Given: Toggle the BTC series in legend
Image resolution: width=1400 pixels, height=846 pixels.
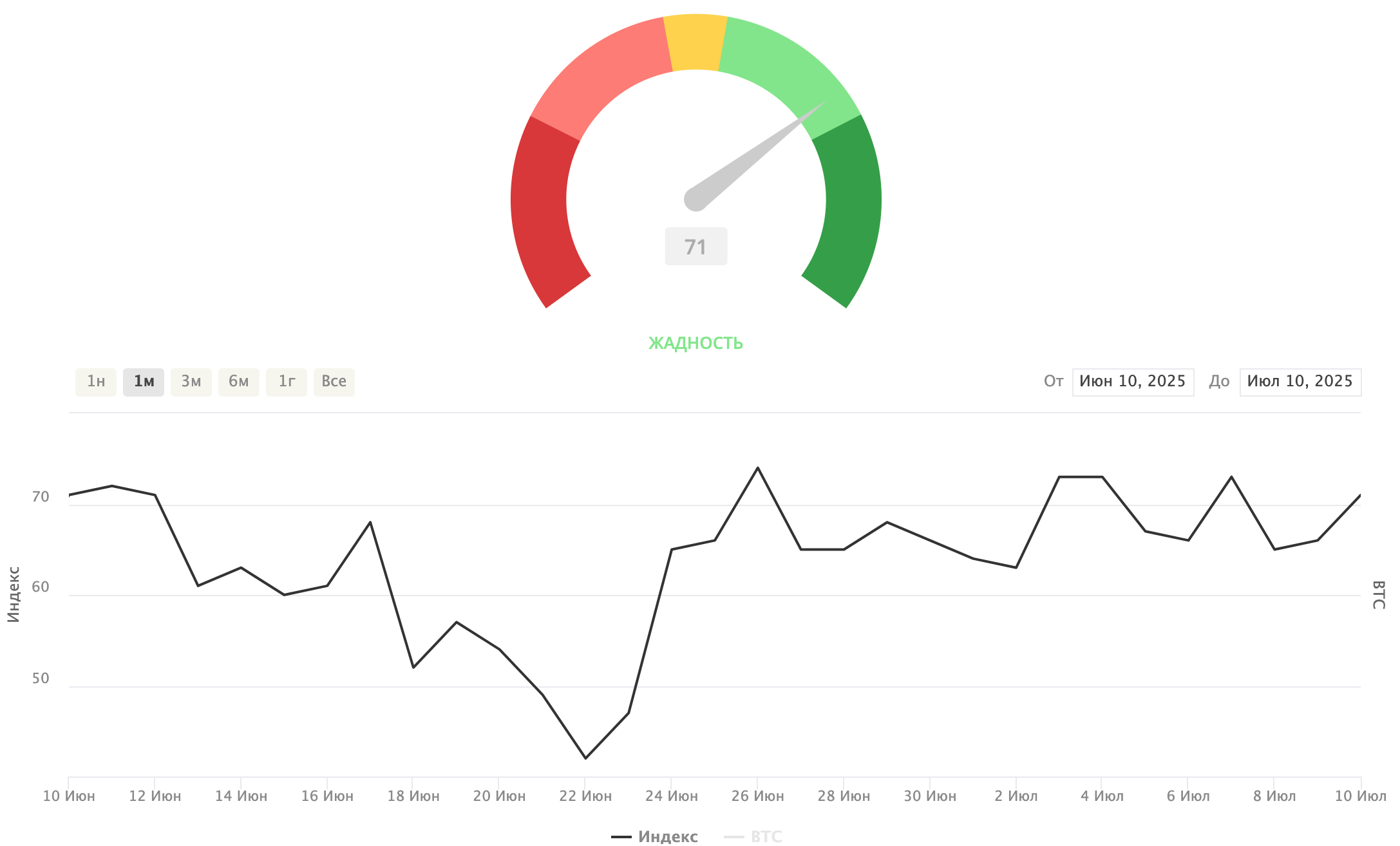Looking at the screenshot, I should coord(755,836).
